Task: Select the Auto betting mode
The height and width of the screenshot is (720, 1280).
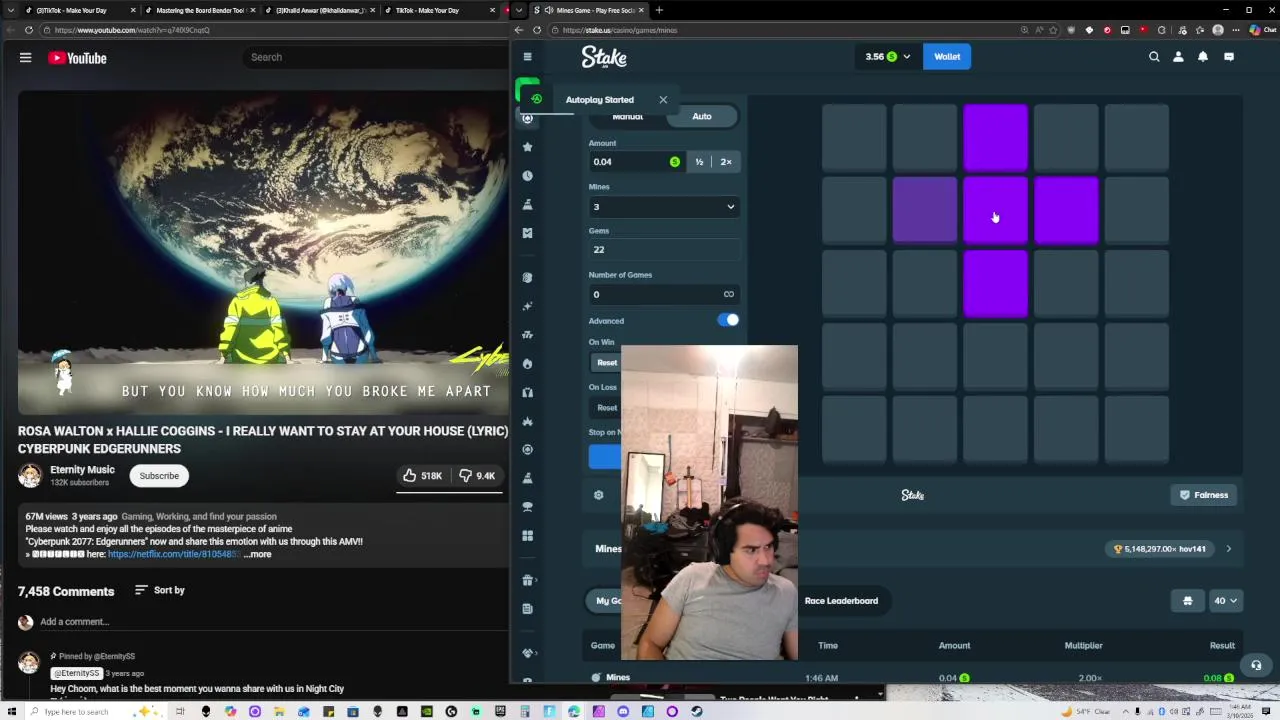Action: [702, 116]
